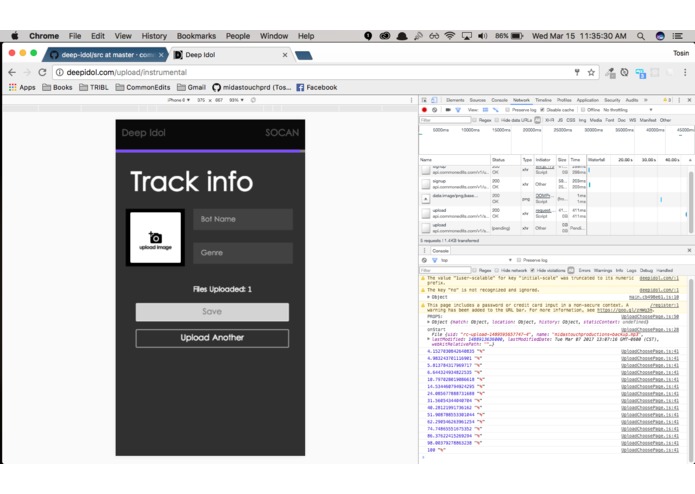Click the bookmark star in the address bar
This screenshot has height=494, width=695.
coord(591,72)
